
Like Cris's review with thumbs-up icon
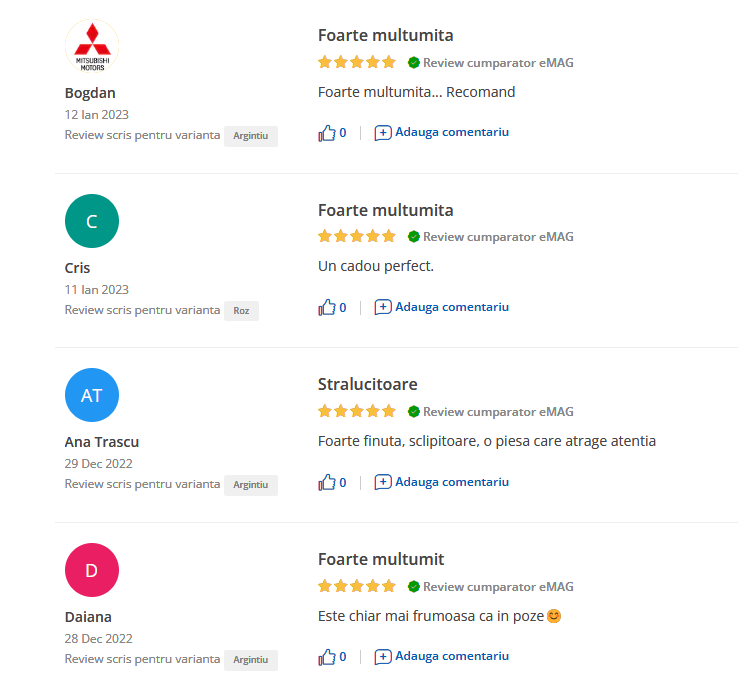[326, 308]
